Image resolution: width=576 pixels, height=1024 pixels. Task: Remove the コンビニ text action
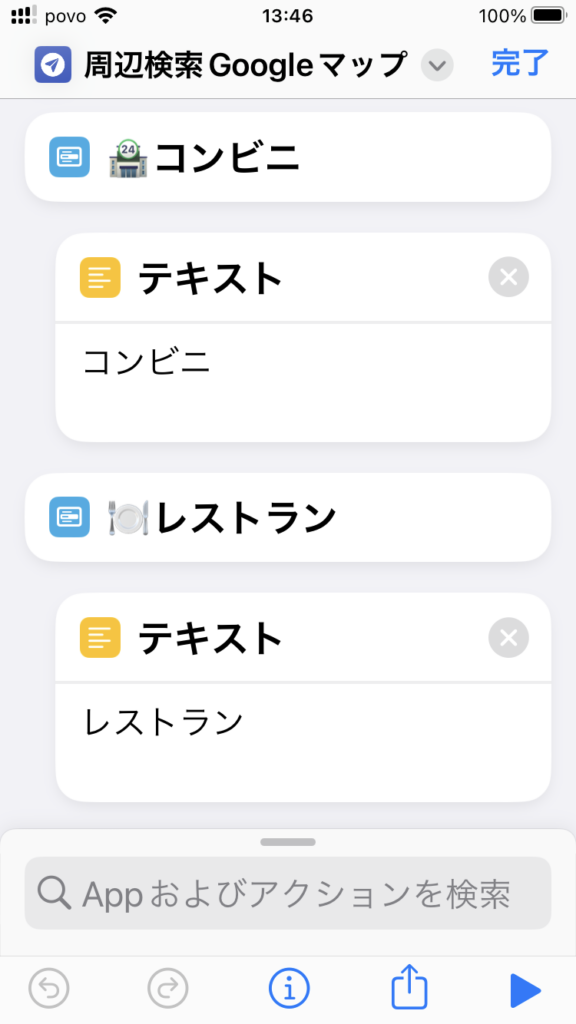508,278
